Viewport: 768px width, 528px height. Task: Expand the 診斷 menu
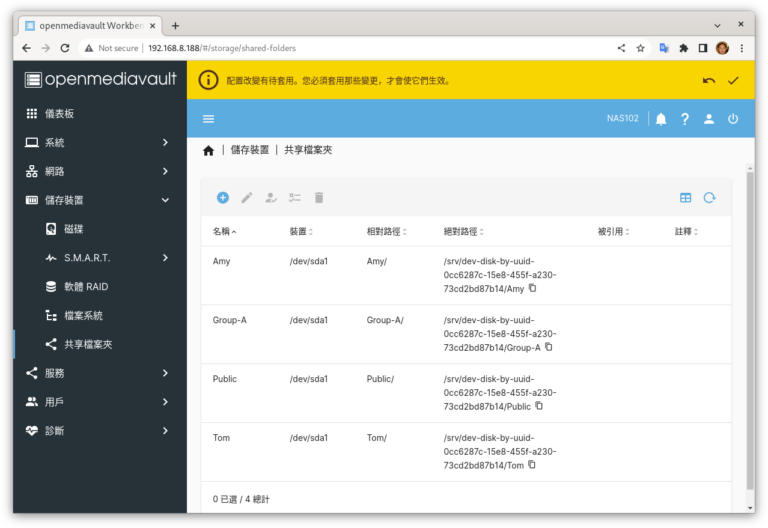point(100,432)
